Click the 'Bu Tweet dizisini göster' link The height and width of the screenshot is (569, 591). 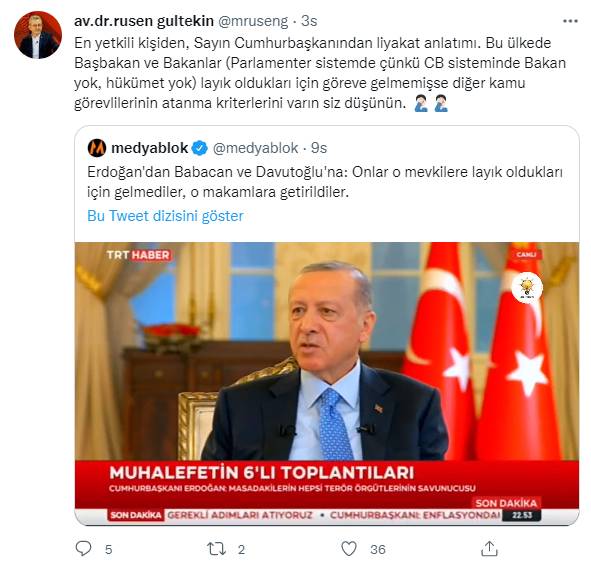165,216
